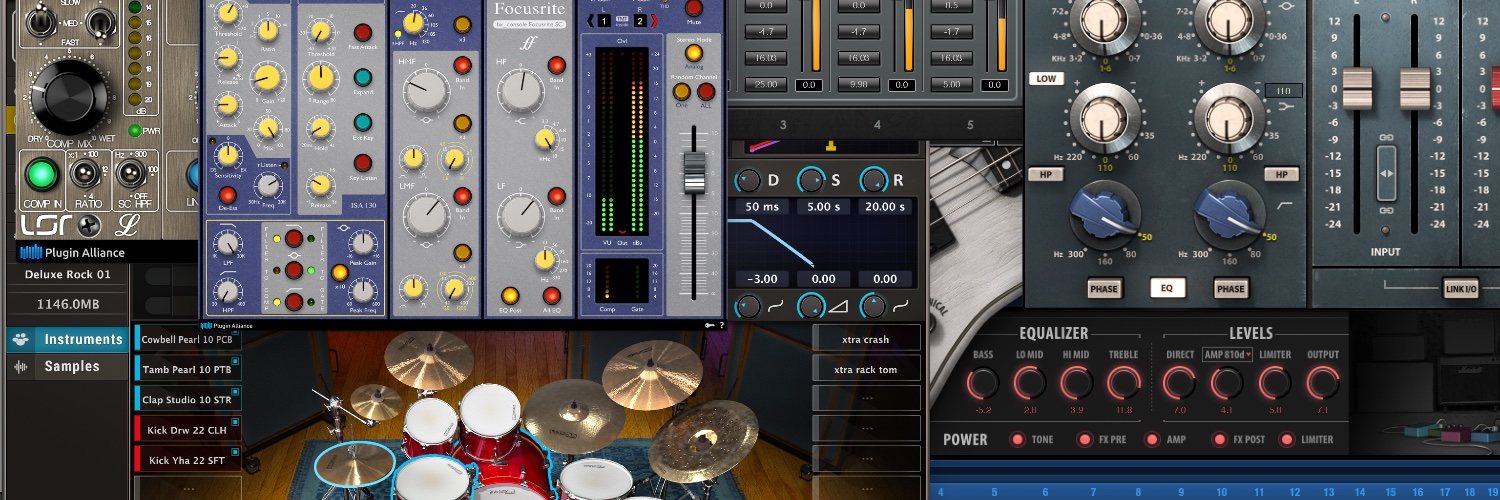This screenshot has height=500, width=1500.
Task: Open the AMP 810d dropdown
Action: coord(1228,355)
